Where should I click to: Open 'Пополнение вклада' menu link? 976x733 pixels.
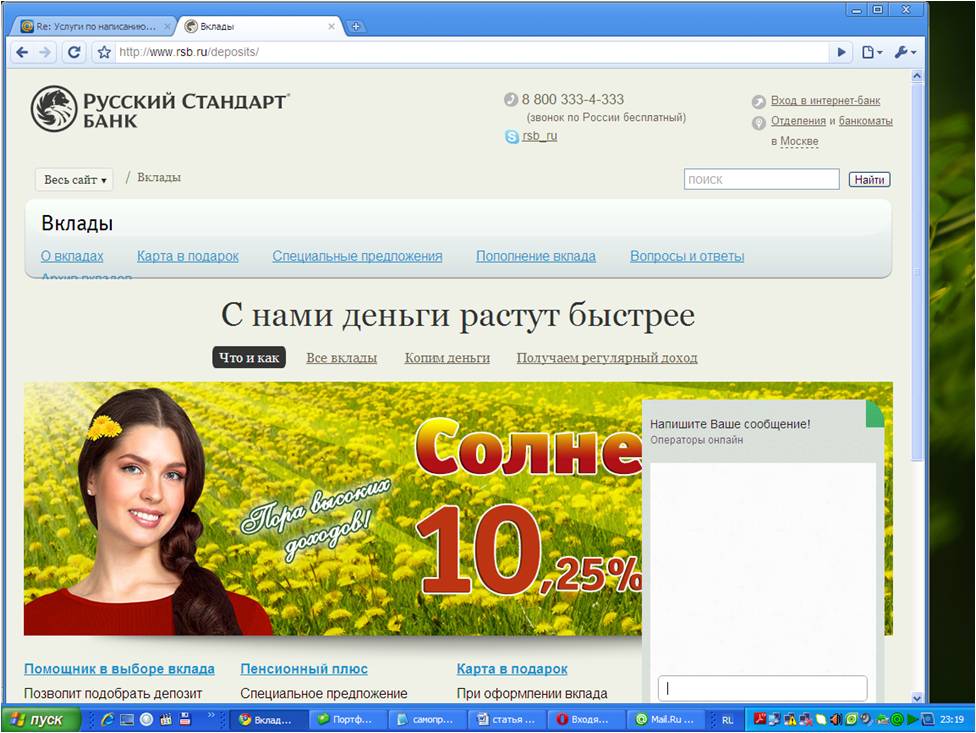pos(536,256)
